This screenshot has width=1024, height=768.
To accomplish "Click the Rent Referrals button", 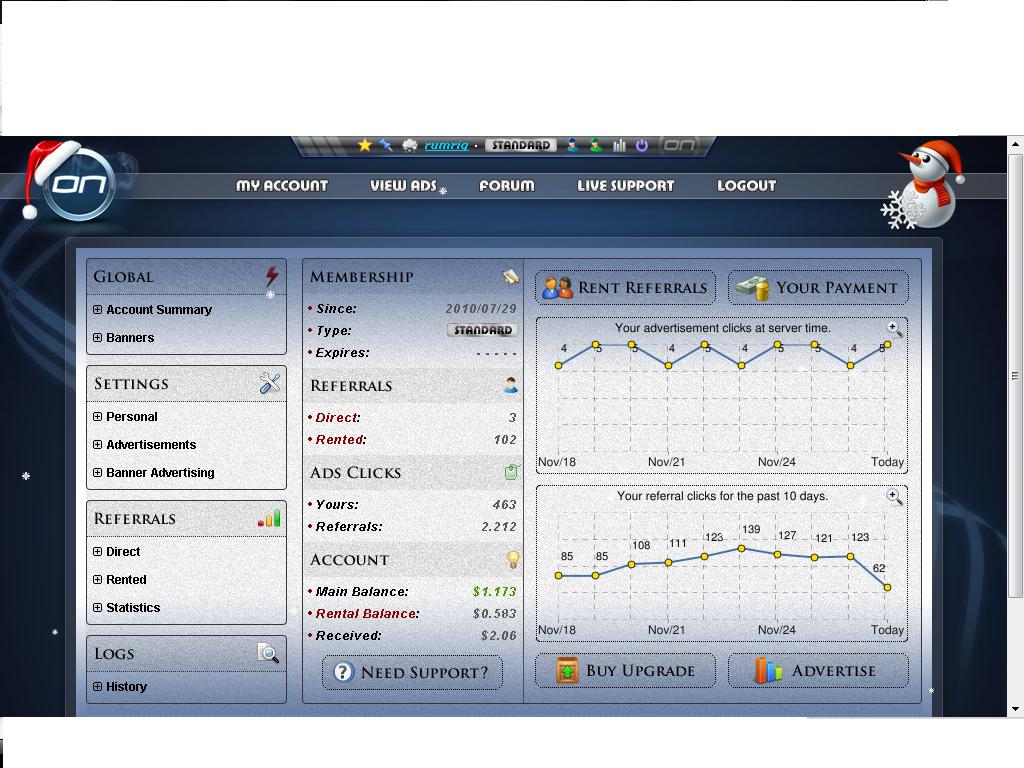I will click(625, 288).
